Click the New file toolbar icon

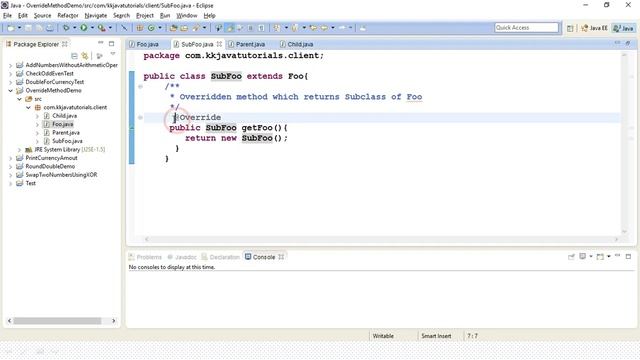pyautogui.click(x=11, y=28)
